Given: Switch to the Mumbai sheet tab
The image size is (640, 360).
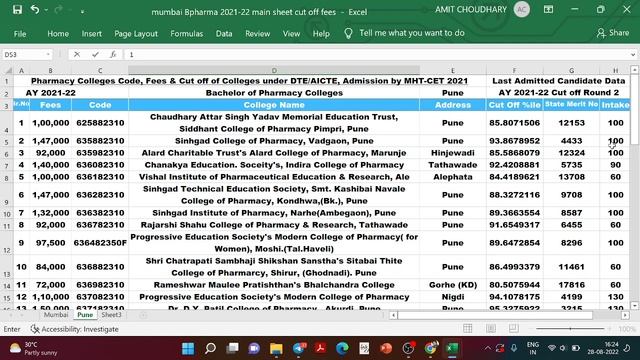Looking at the screenshot, I should (x=56, y=315).
